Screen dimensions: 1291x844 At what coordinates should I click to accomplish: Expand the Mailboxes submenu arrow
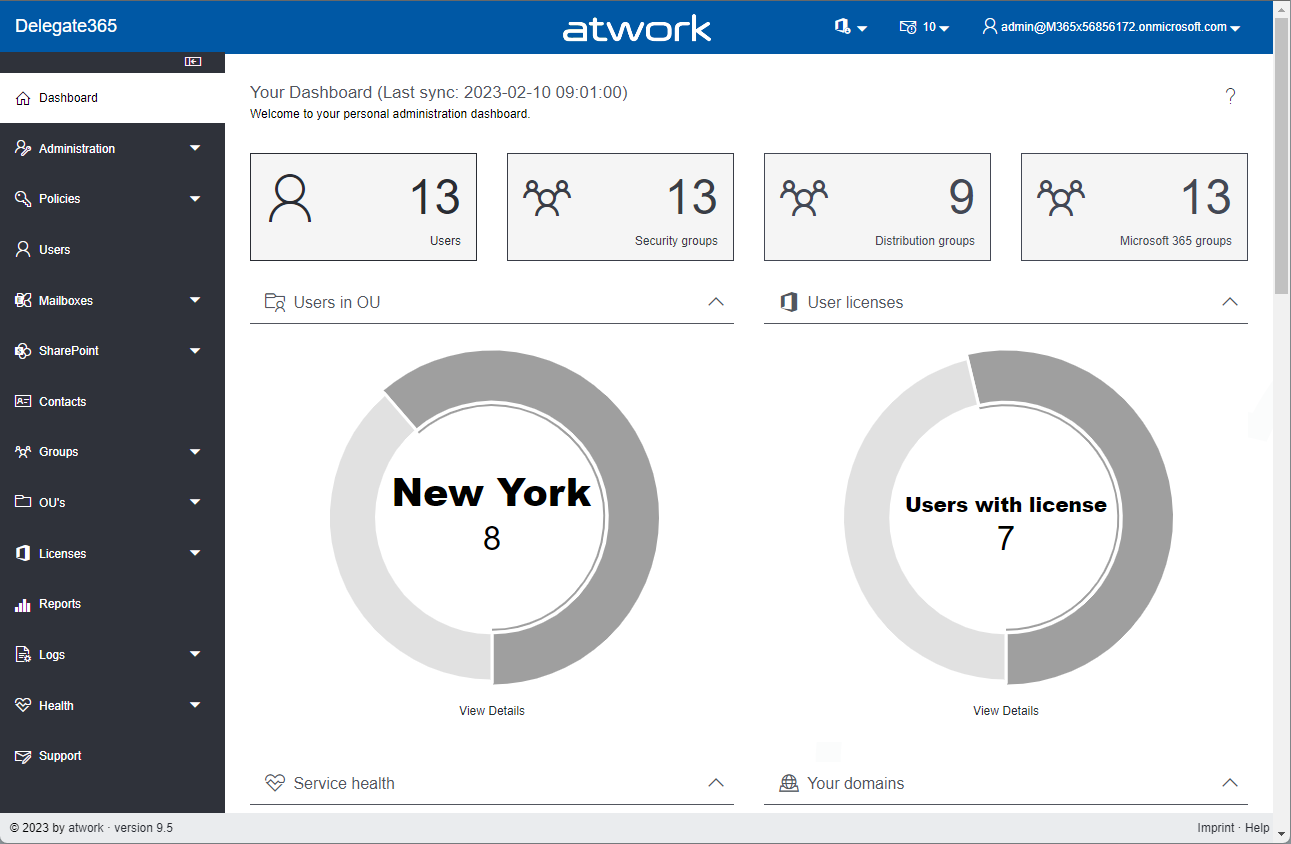(x=195, y=300)
